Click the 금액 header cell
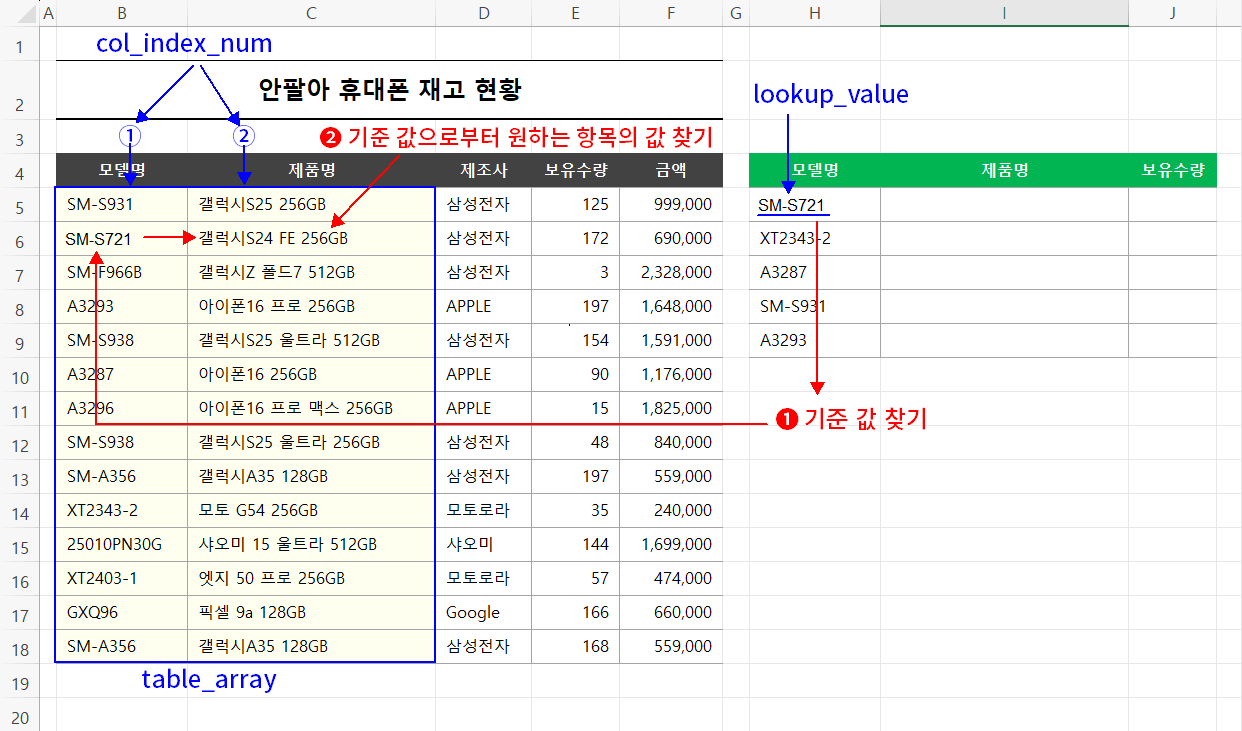Screen dimensions: 1242x731 671,171
